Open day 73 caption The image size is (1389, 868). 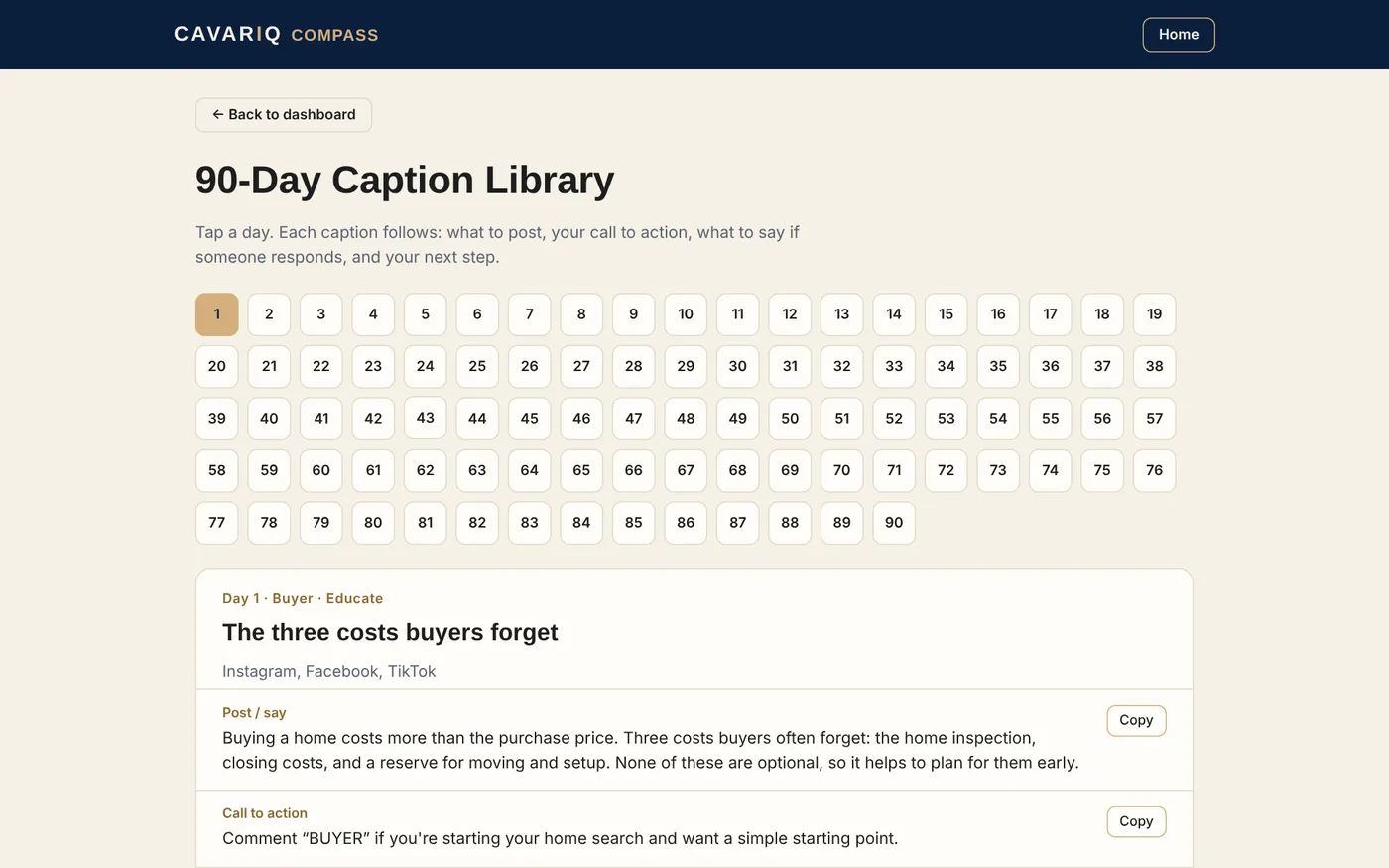pyautogui.click(x=998, y=471)
